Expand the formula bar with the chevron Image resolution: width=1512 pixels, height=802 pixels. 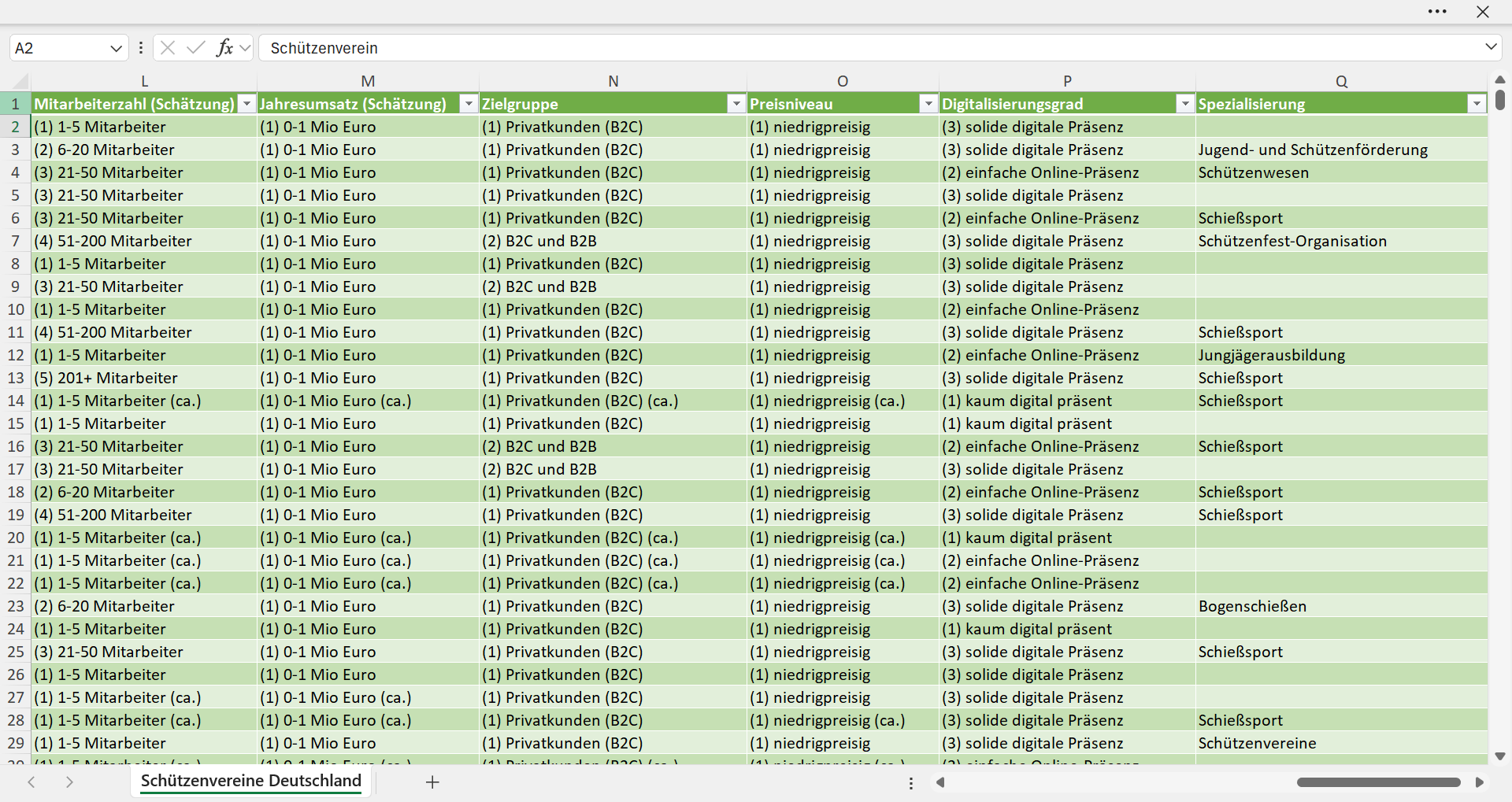(x=1491, y=47)
